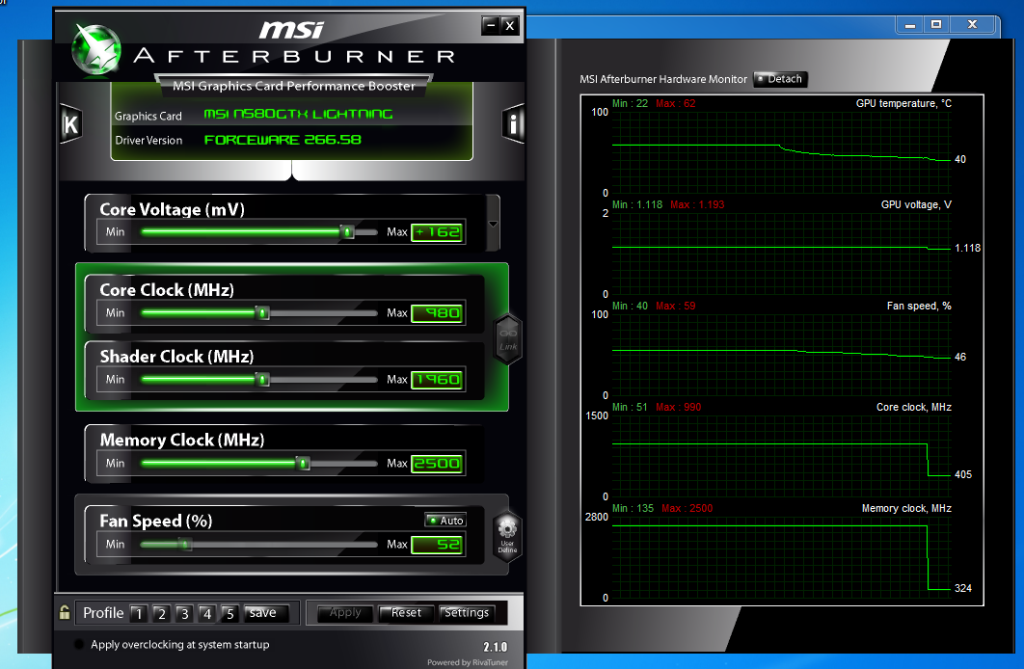The image size is (1024, 669).
Task: Toggle the Auto fan speed button
Action: click(446, 520)
